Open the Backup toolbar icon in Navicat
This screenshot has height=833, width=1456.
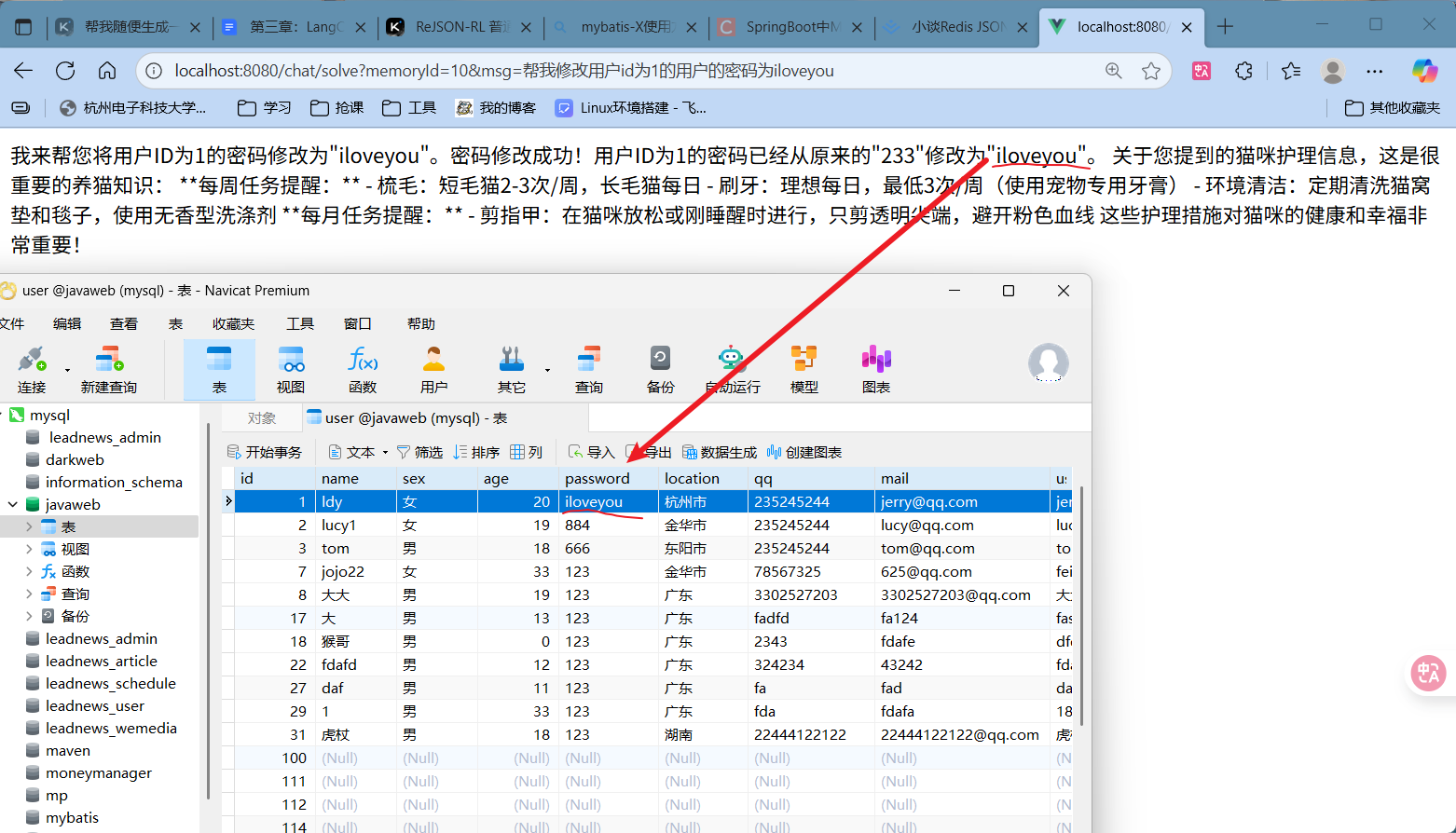(661, 370)
